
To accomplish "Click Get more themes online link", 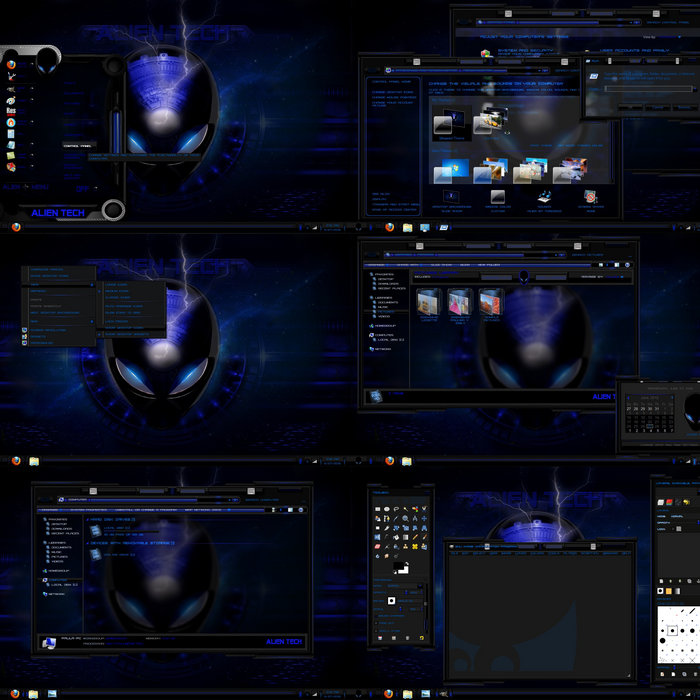I will coord(580,146).
